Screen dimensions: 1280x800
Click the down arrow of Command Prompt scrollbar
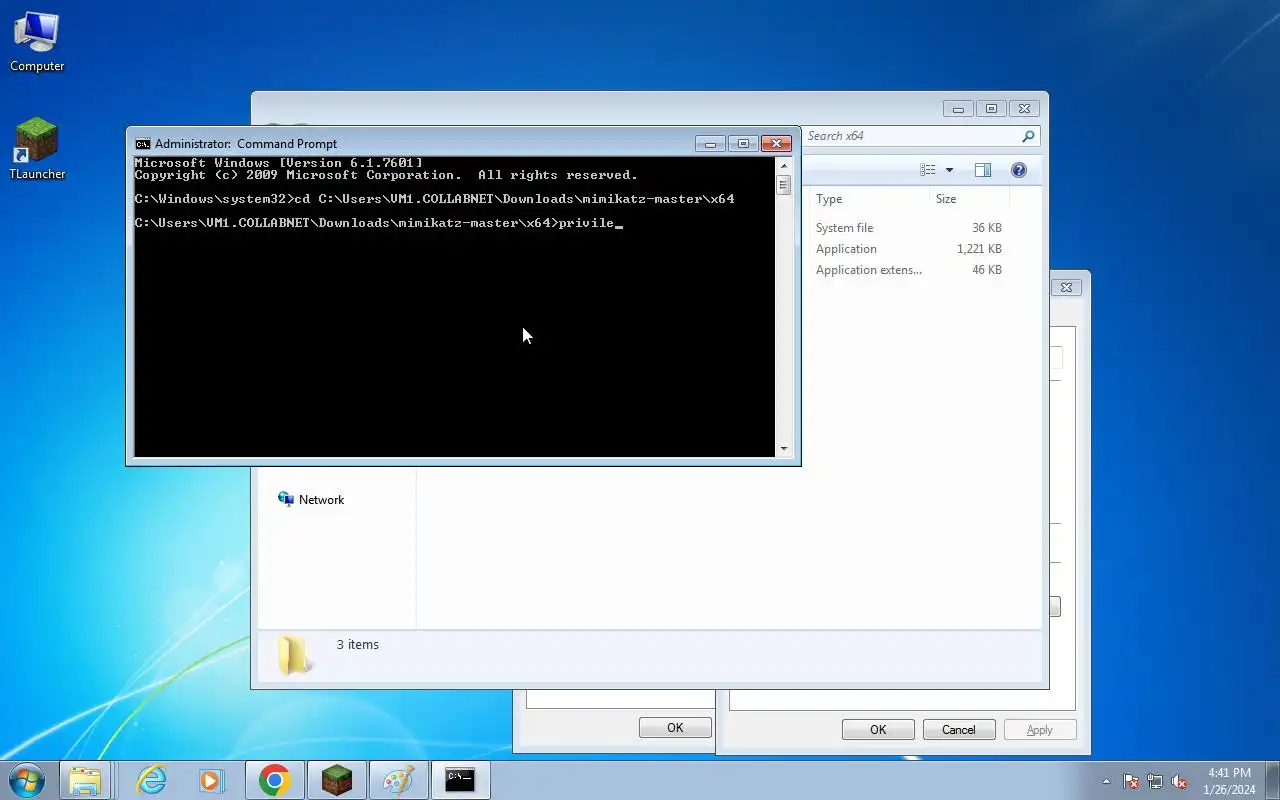(784, 449)
